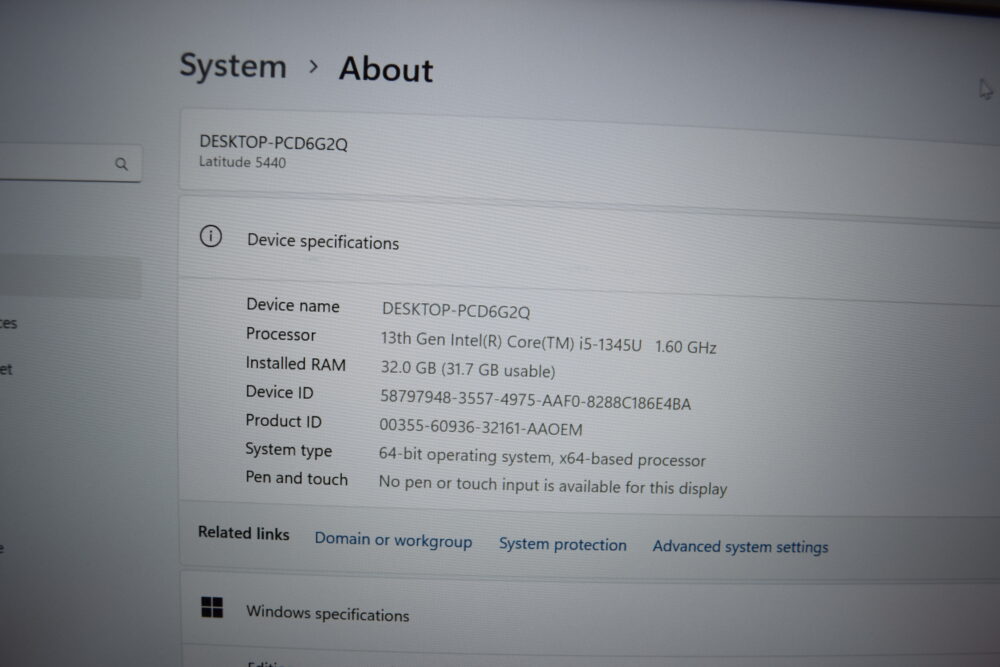1000x667 pixels.
Task: Click the About breadcrumb heading
Action: click(x=386, y=69)
